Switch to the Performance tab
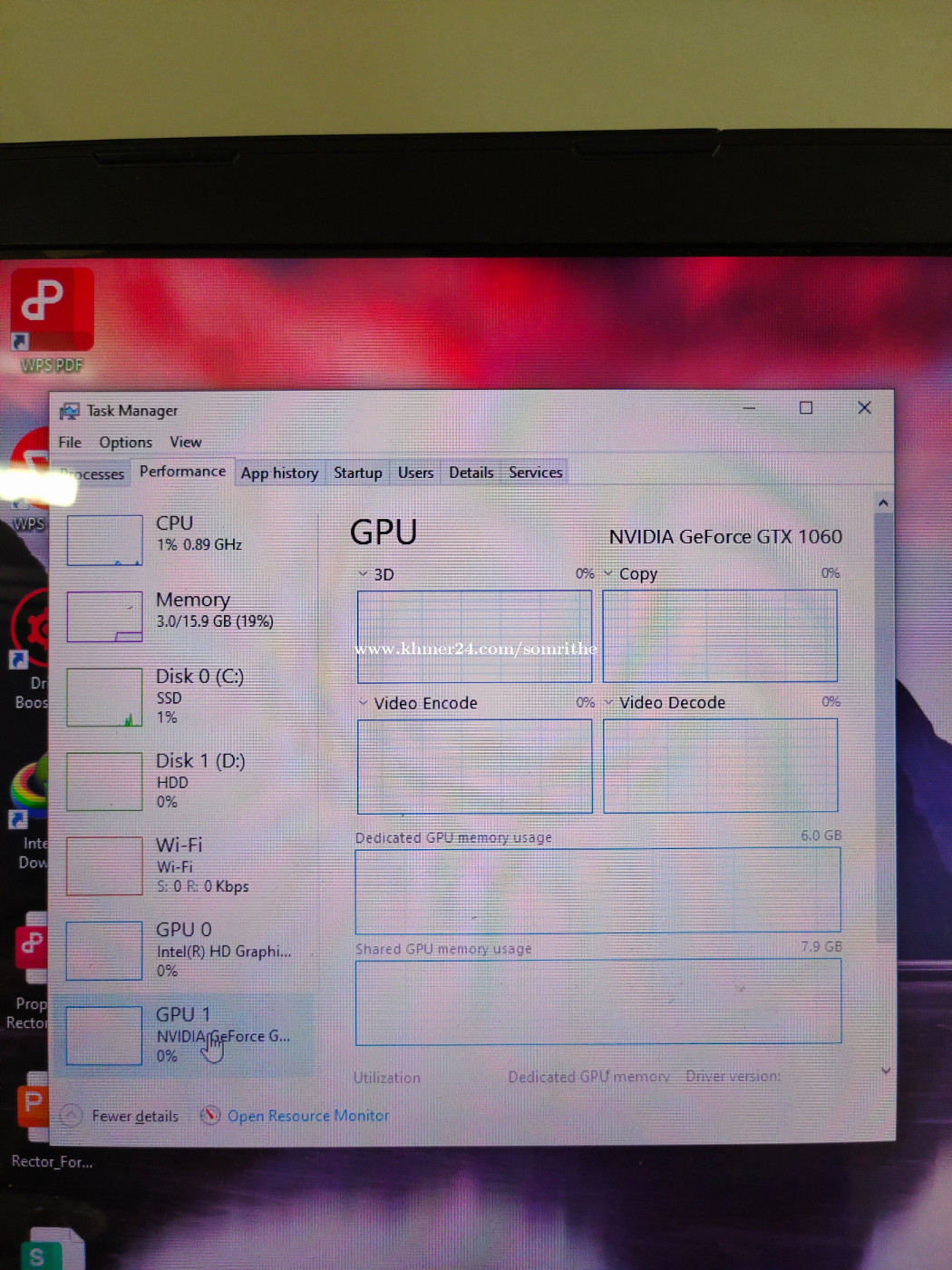952x1270 pixels. [182, 472]
